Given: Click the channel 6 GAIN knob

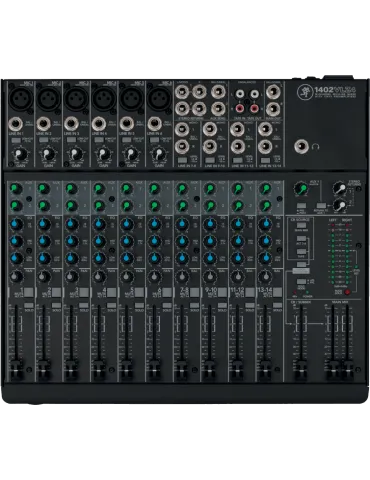Looking at the screenshot, I should 159,155.
